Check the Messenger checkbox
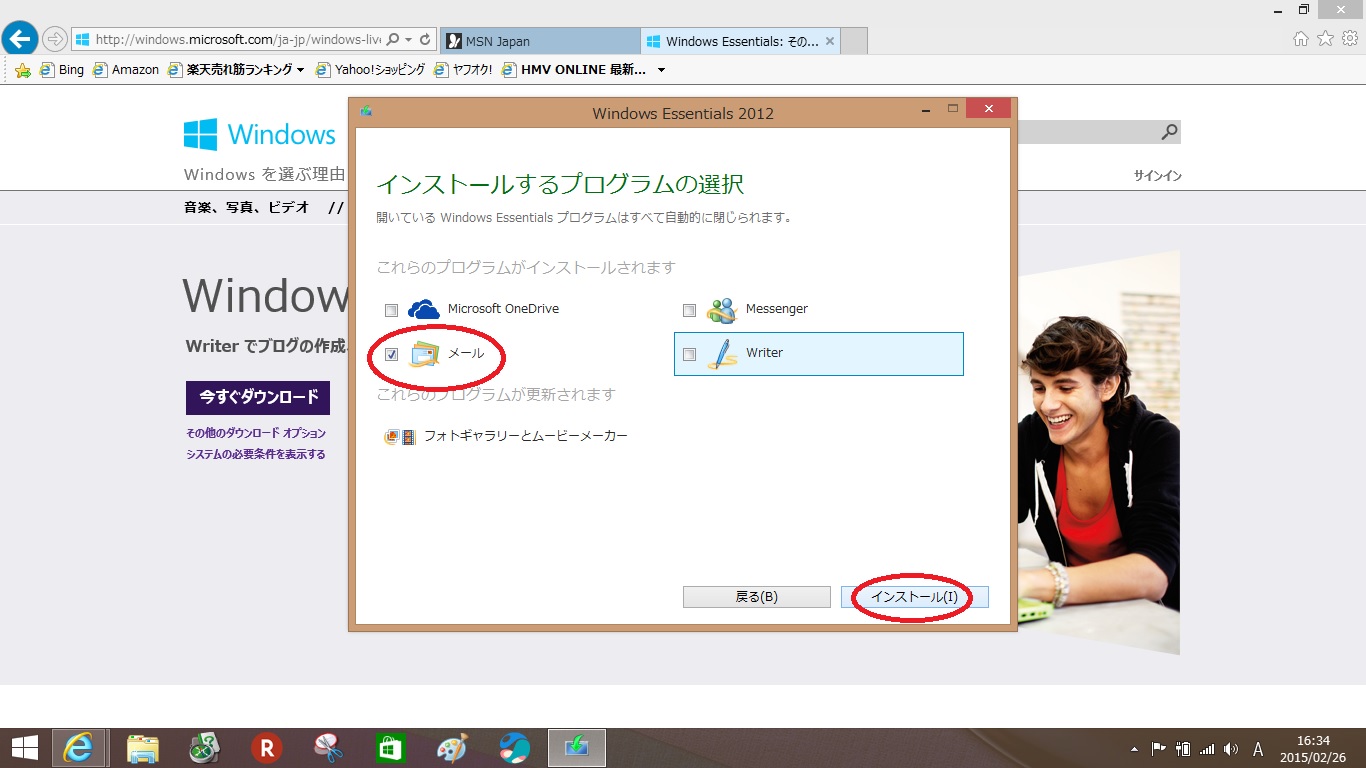1366x768 pixels. [x=689, y=310]
